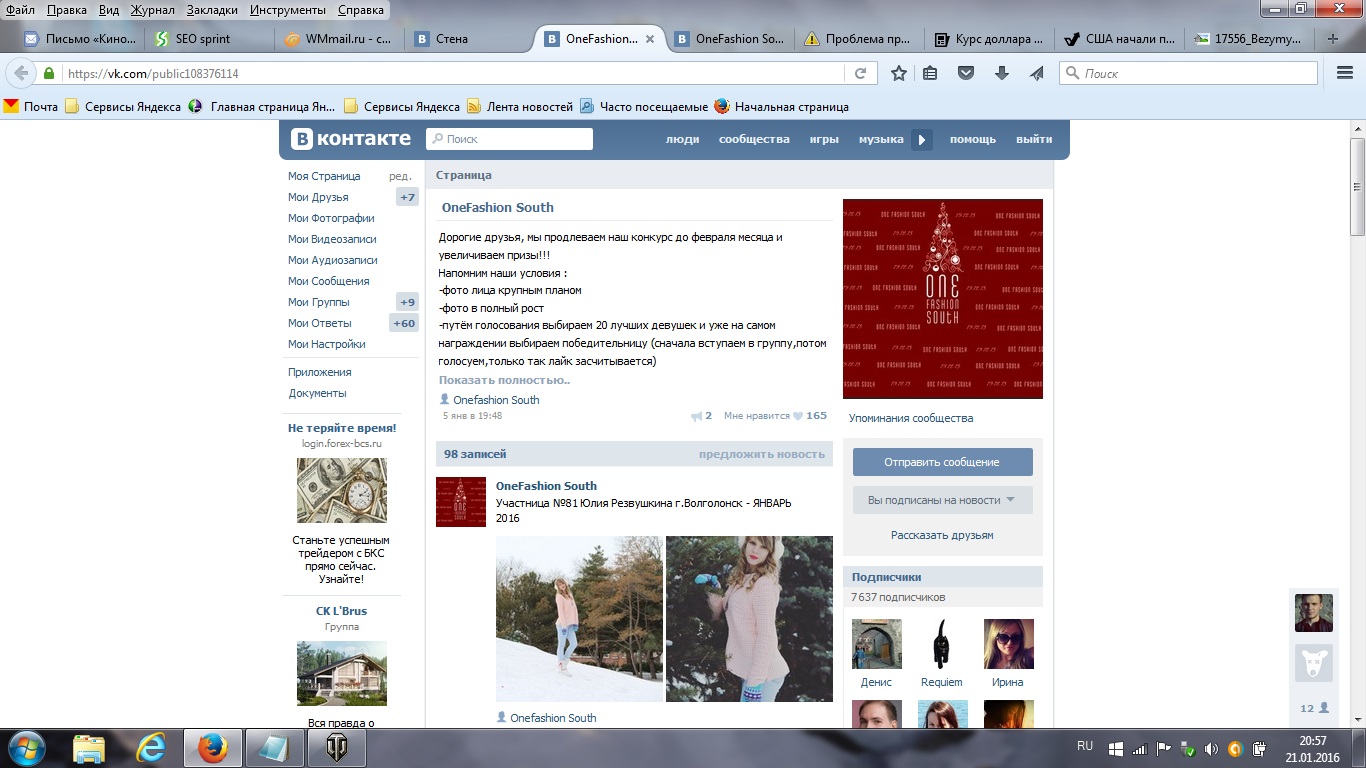Viewport: 1366px width, 778px height.
Task: Open the Справка menu
Action: pyautogui.click(x=361, y=10)
